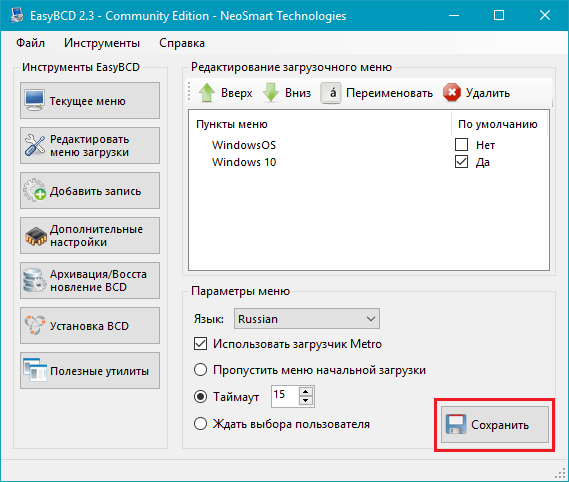Screen dimensions: 569x482
Task: Increase timeout with the up spinner arrow
Action: pyautogui.click(x=306, y=392)
